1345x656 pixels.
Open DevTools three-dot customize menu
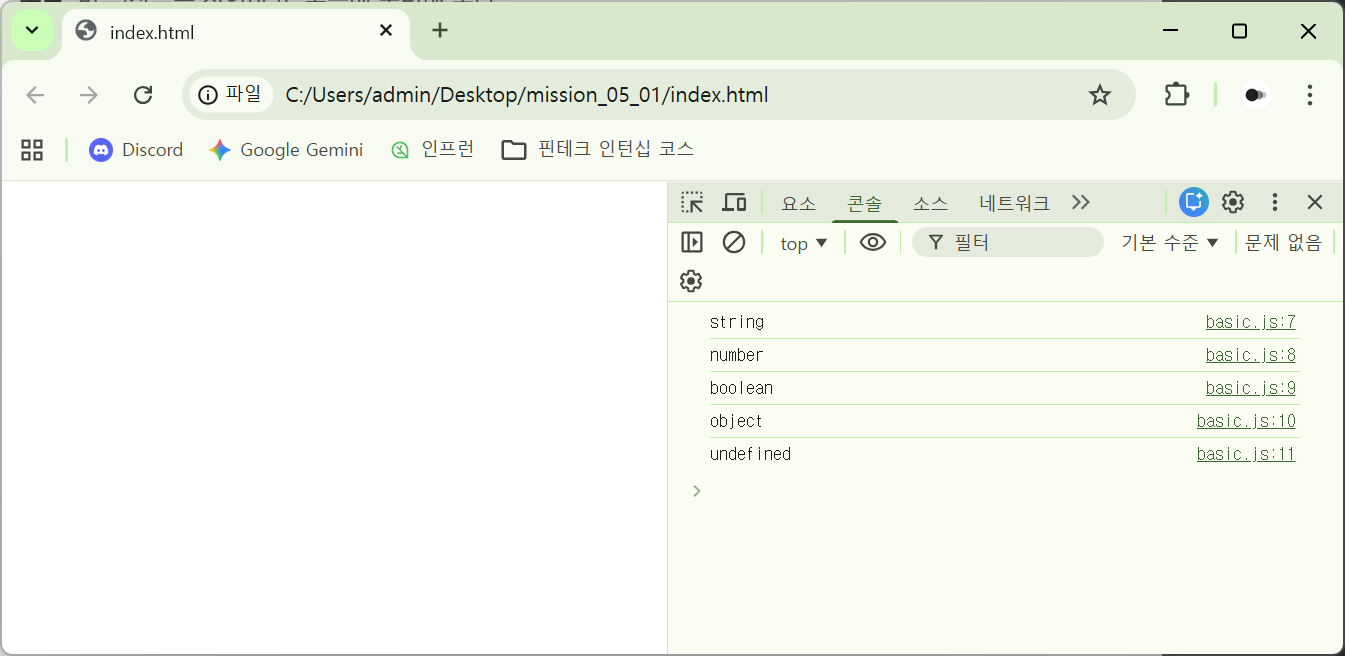click(1274, 202)
